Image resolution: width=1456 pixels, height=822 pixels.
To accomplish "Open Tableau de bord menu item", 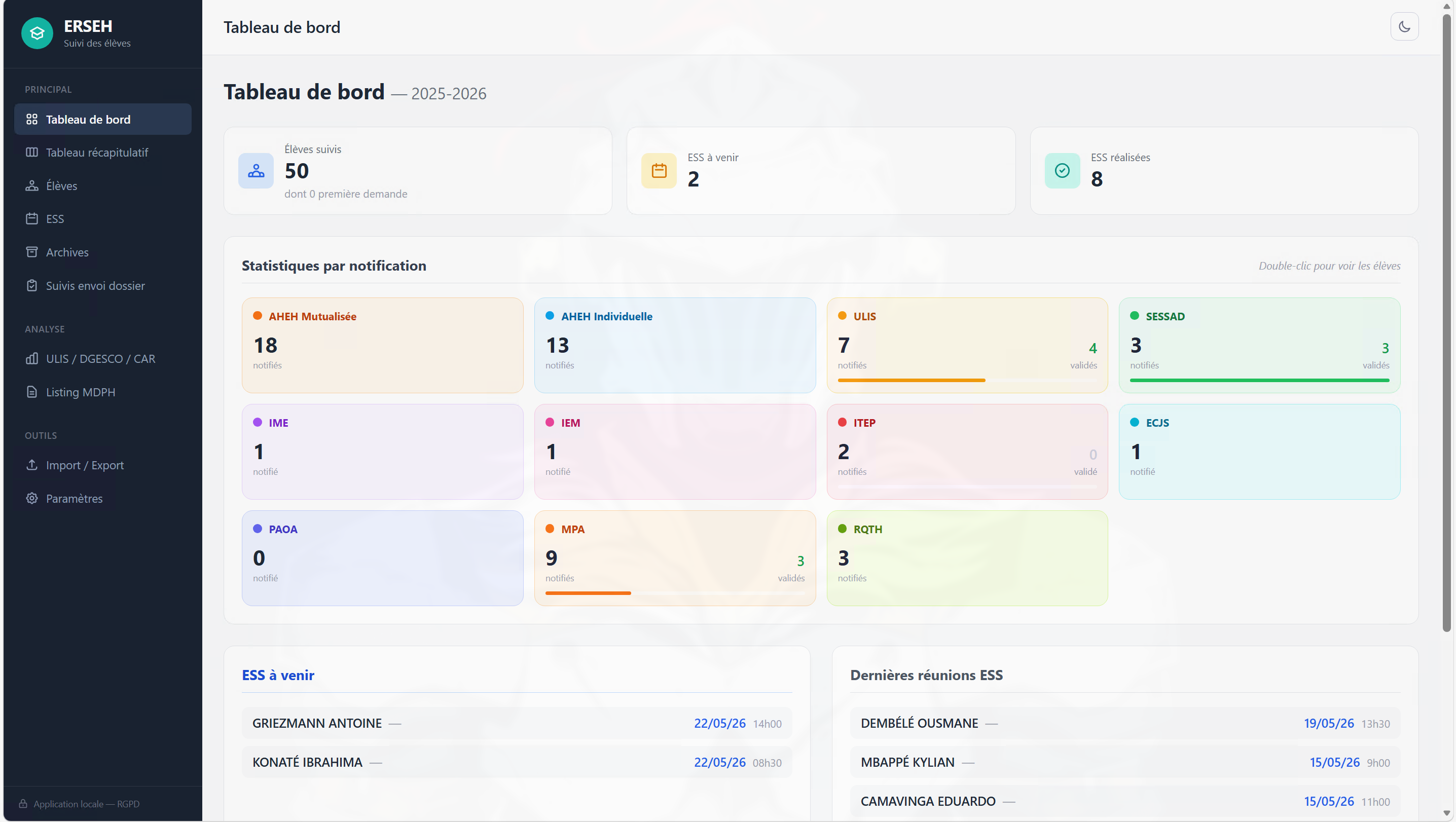I will pos(103,119).
